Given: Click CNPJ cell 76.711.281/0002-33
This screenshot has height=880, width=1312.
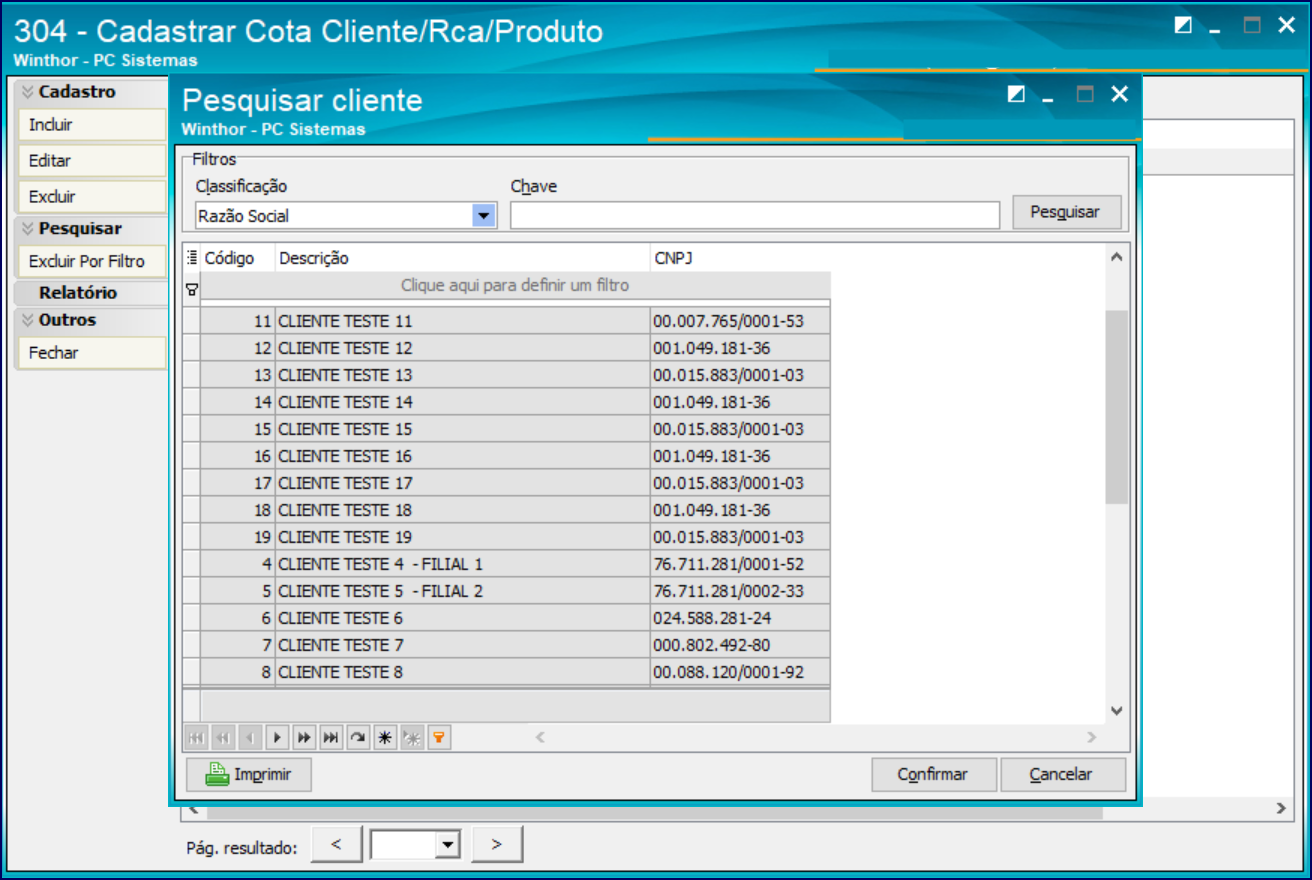Looking at the screenshot, I should [x=740, y=591].
